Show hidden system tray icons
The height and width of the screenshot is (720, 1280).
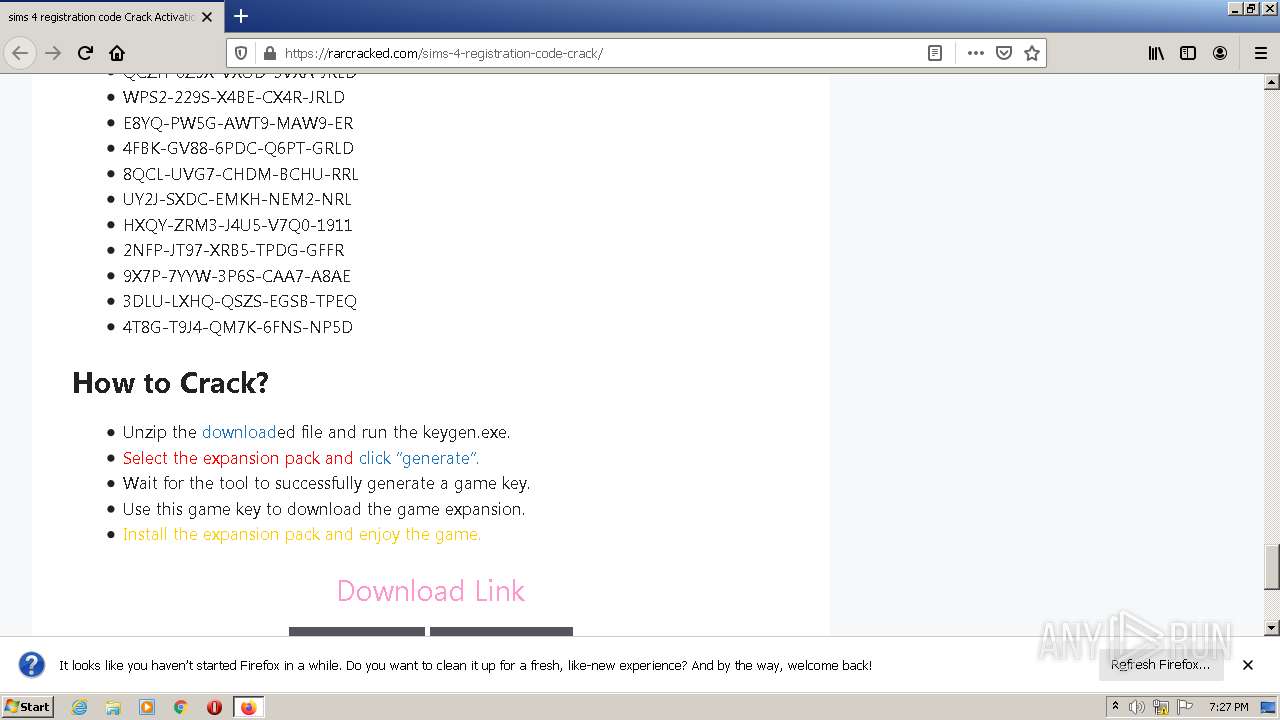(1115, 707)
